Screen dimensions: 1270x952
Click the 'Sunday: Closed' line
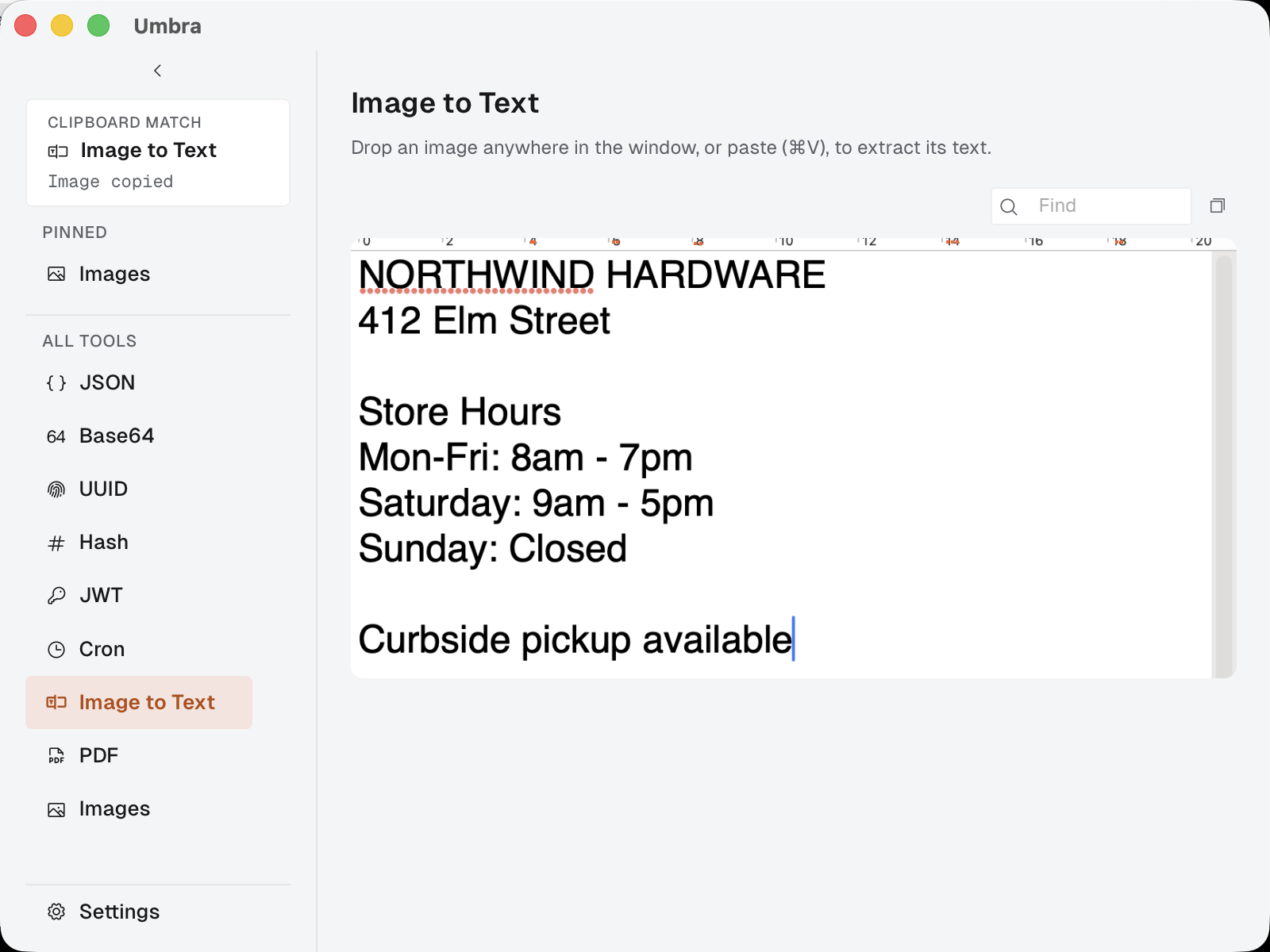(492, 549)
